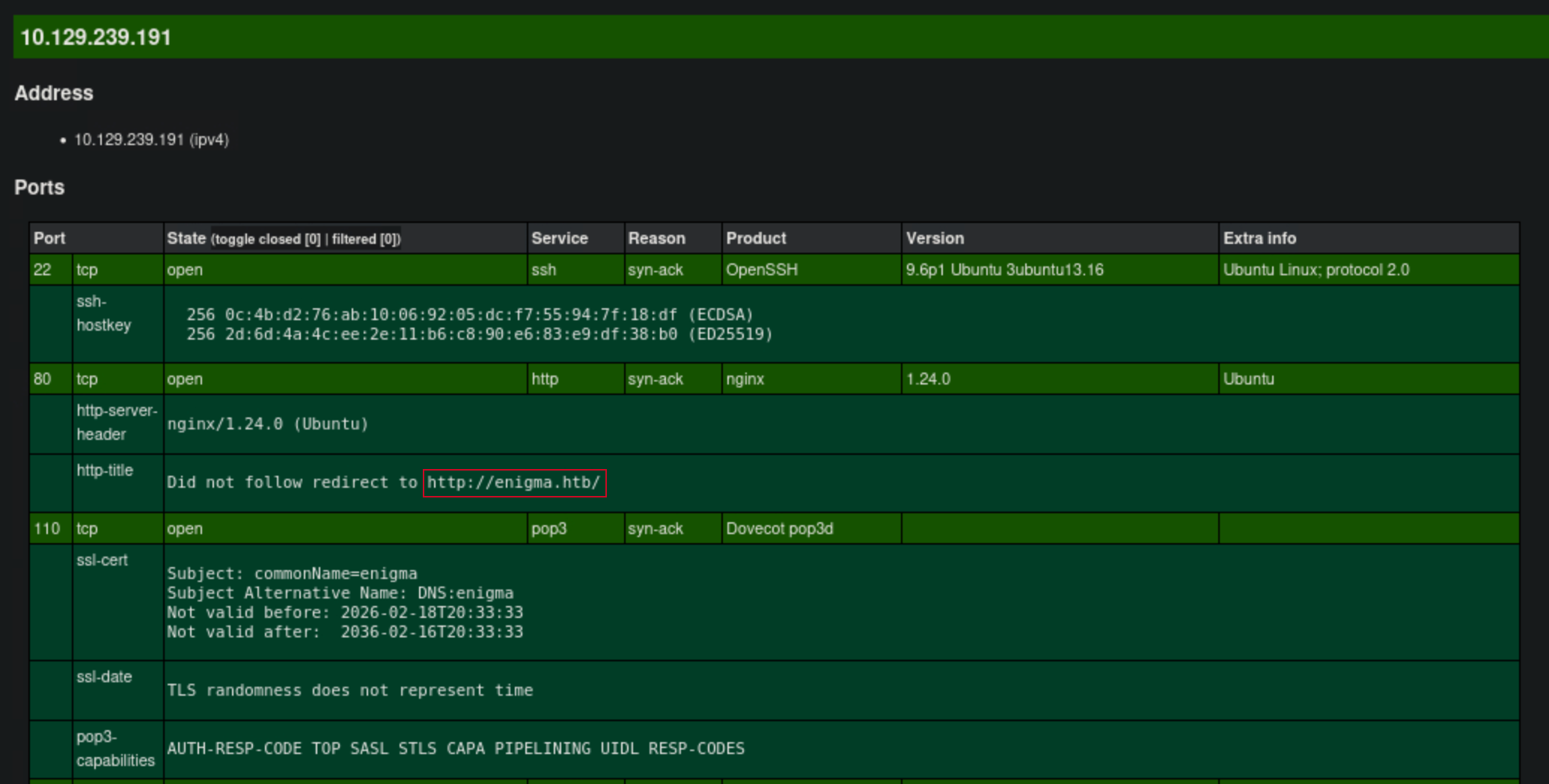
Task: Select nginx/1.24.0 (Ubuntu) header output
Action: point(268,424)
